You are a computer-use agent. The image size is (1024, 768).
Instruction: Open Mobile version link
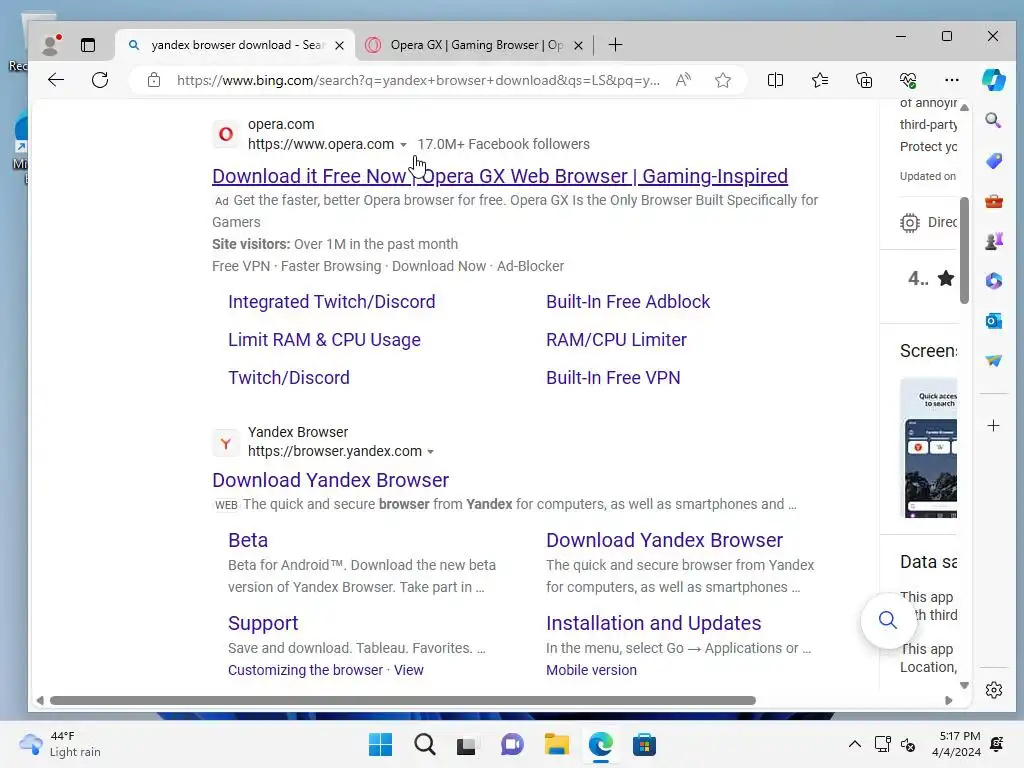(591, 670)
